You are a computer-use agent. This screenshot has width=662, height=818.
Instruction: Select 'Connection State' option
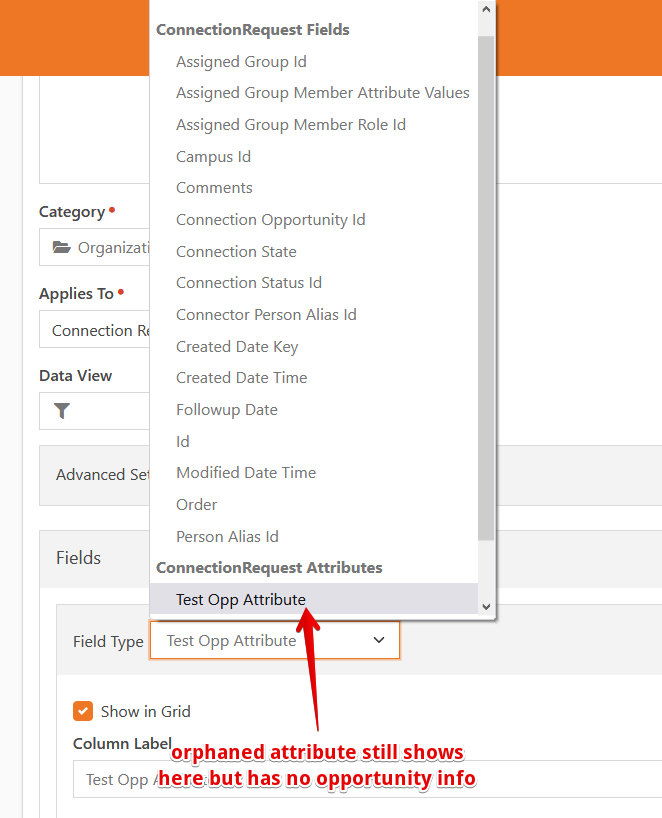tap(314, 251)
